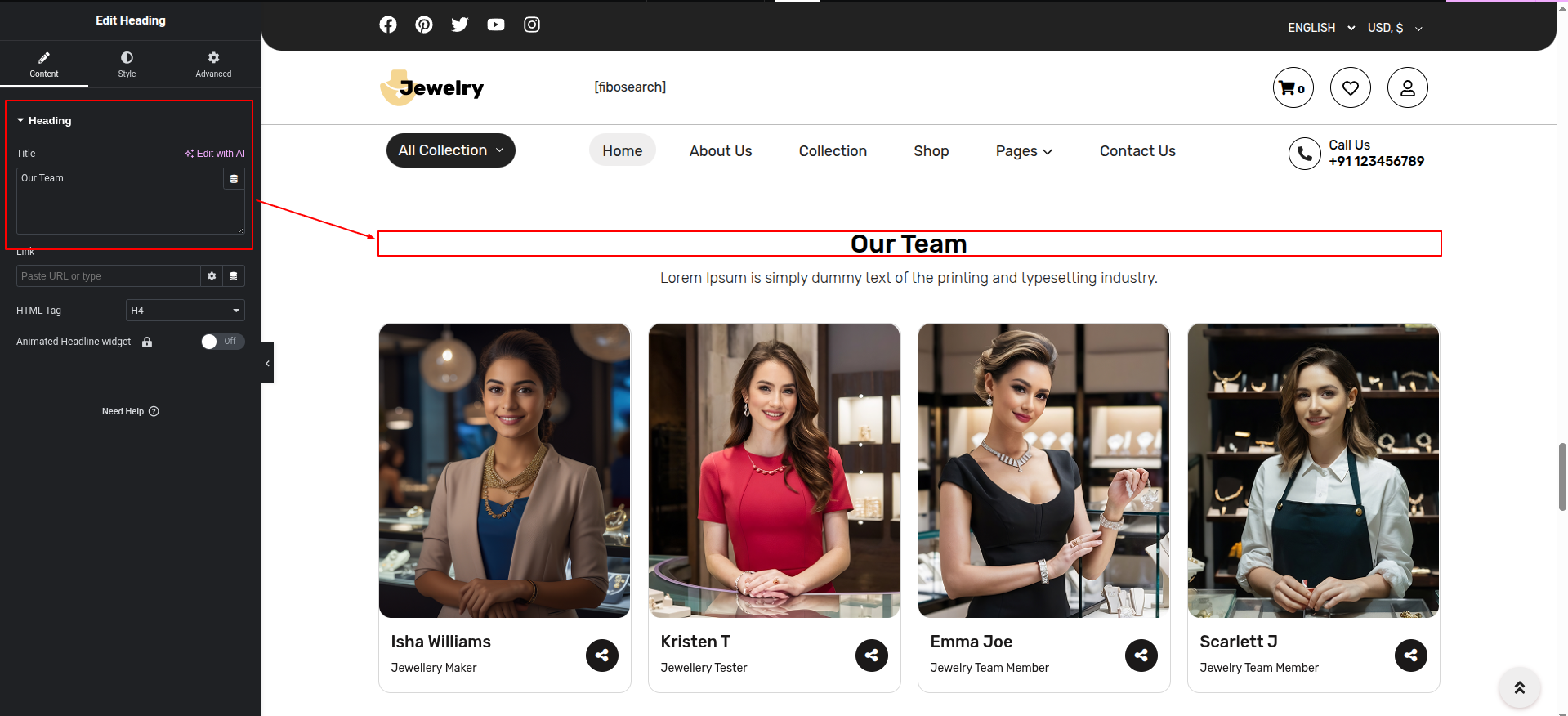The height and width of the screenshot is (716, 1568).
Task: Expand the All Collection dropdown
Action: (450, 150)
